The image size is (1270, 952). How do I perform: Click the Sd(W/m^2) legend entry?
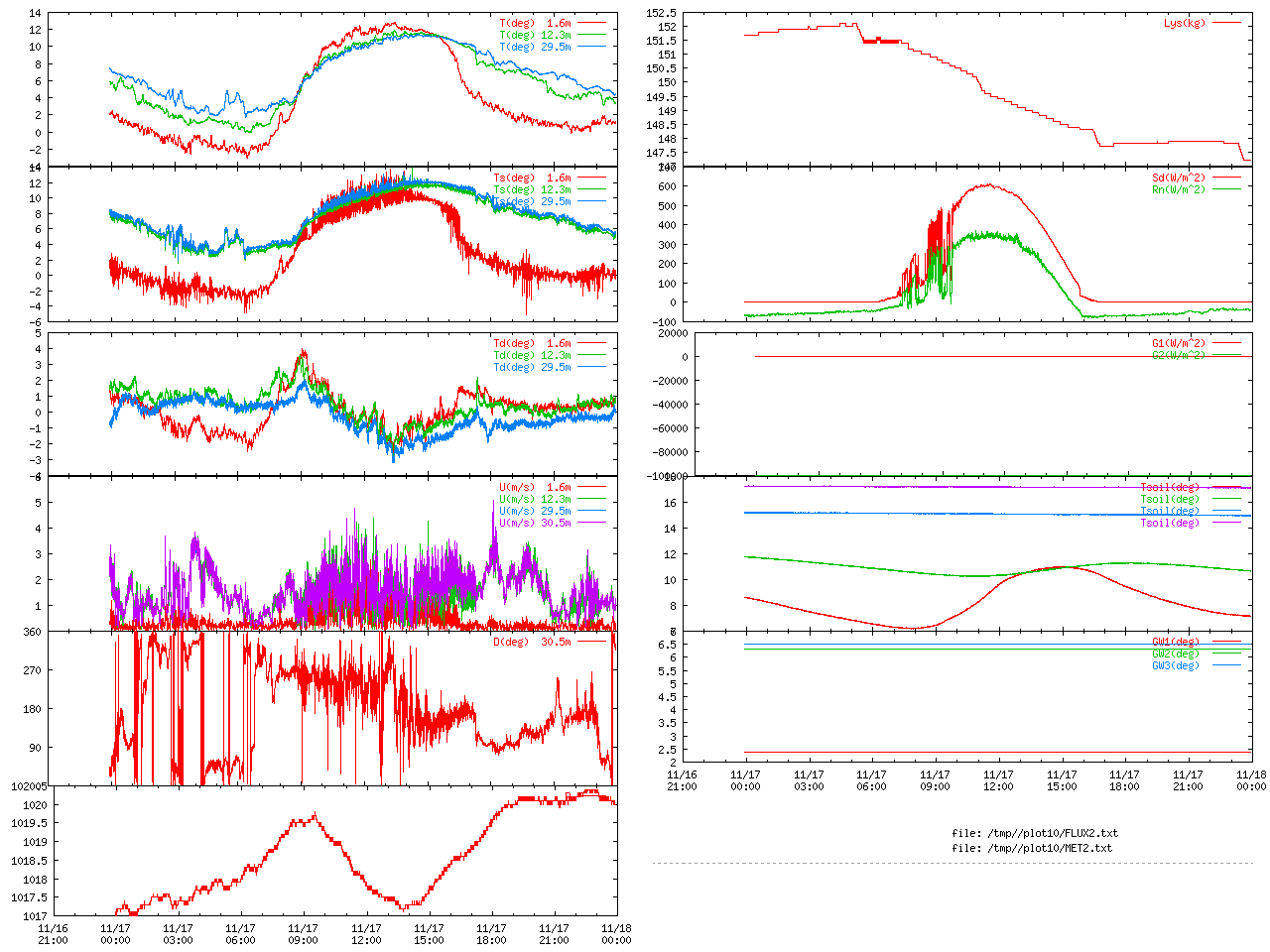click(1179, 178)
